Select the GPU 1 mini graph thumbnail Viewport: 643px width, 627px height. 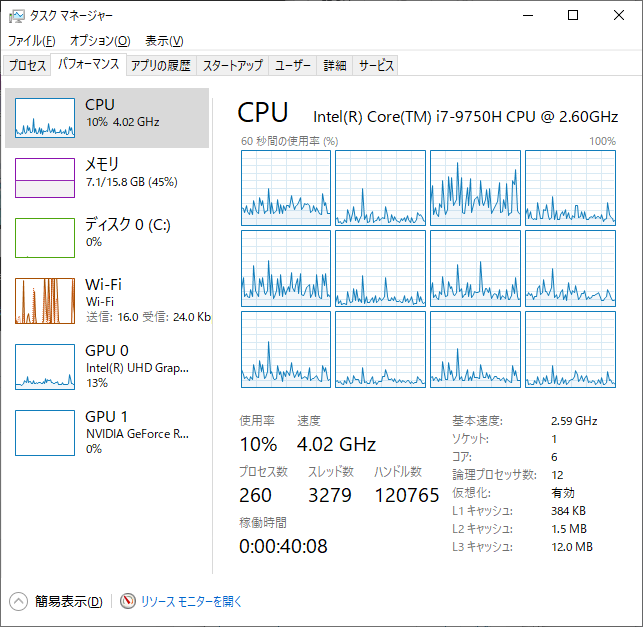pos(45,433)
